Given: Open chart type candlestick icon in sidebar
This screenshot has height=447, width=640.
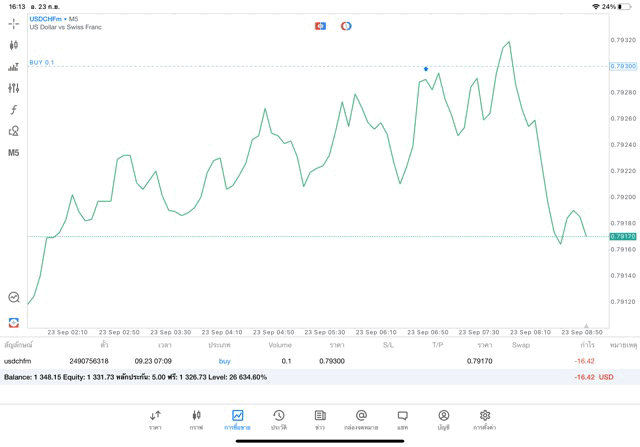Looking at the screenshot, I should point(13,45).
